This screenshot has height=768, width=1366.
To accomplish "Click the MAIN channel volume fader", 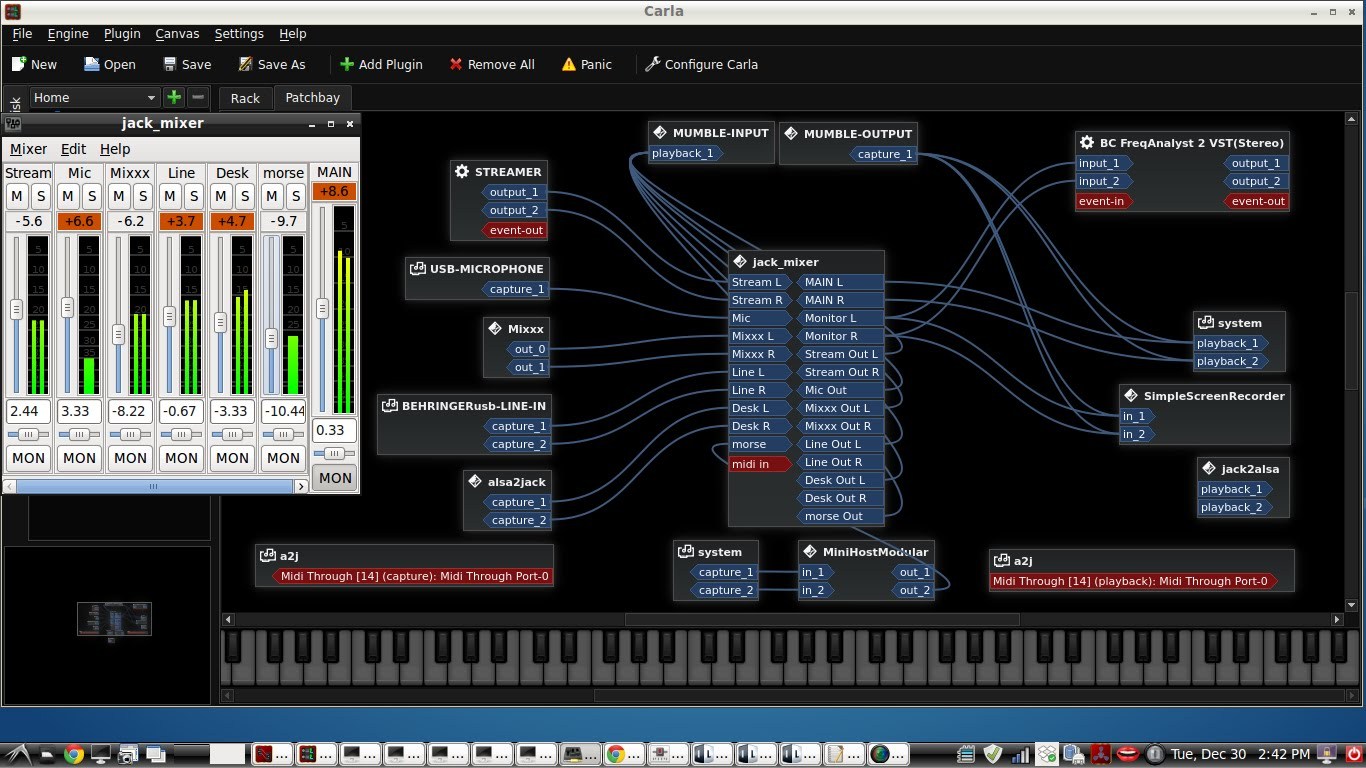I will pyautogui.click(x=322, y=309).
